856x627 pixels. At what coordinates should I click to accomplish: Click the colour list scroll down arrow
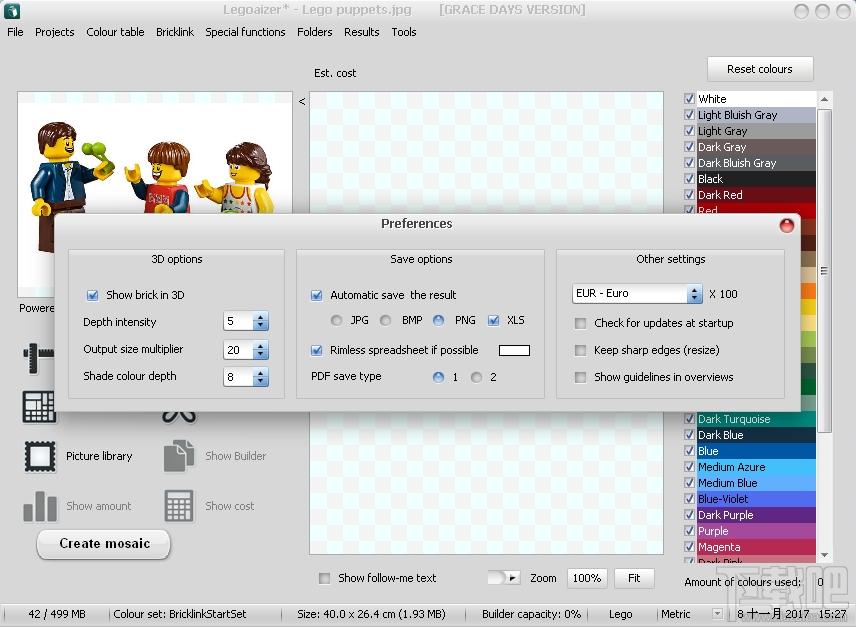(824, 555)
